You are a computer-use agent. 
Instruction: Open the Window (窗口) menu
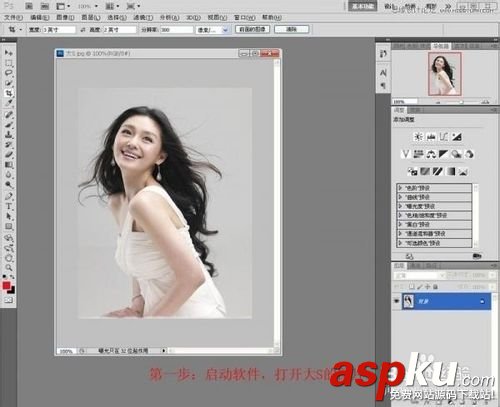click(x=244, y=17)
